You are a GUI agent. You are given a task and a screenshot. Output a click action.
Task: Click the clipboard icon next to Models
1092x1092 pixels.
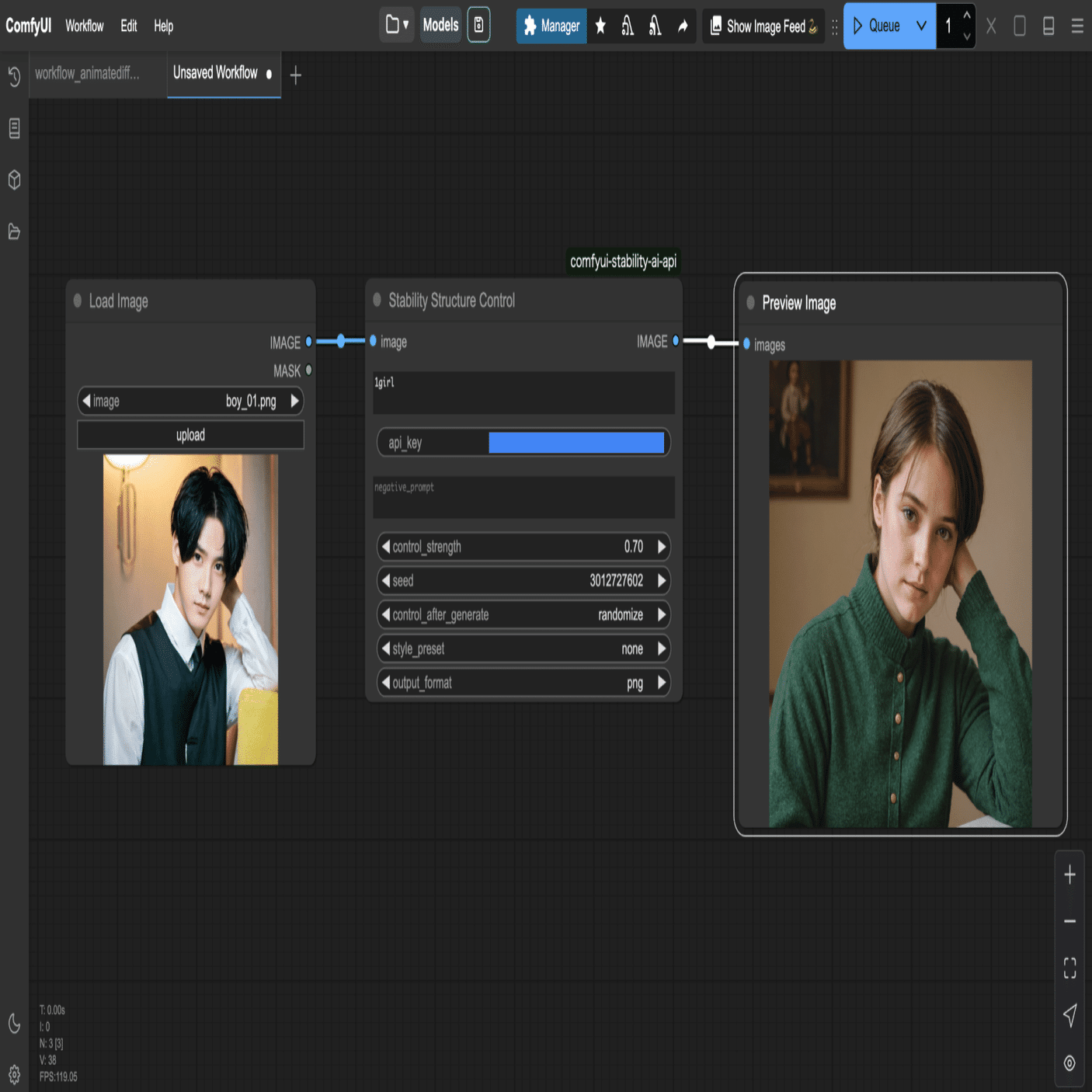coord(479,25)
